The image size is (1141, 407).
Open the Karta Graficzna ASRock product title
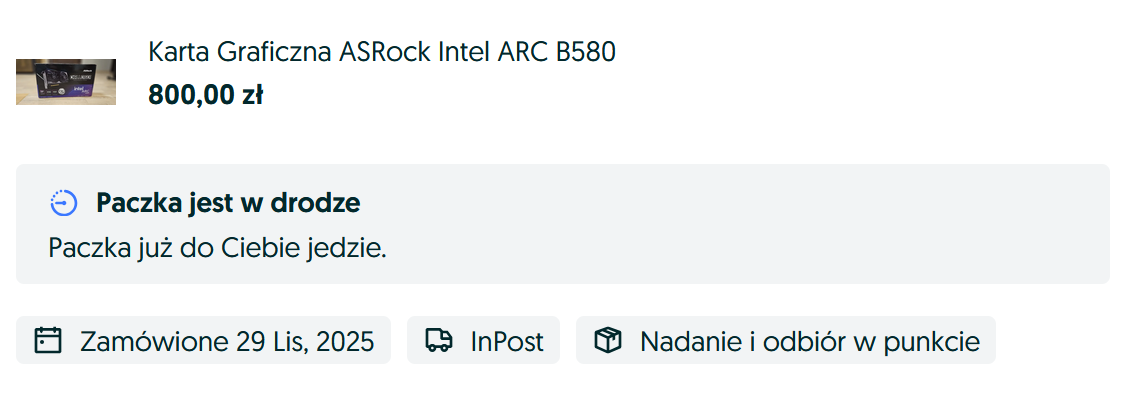pos(381,51)
